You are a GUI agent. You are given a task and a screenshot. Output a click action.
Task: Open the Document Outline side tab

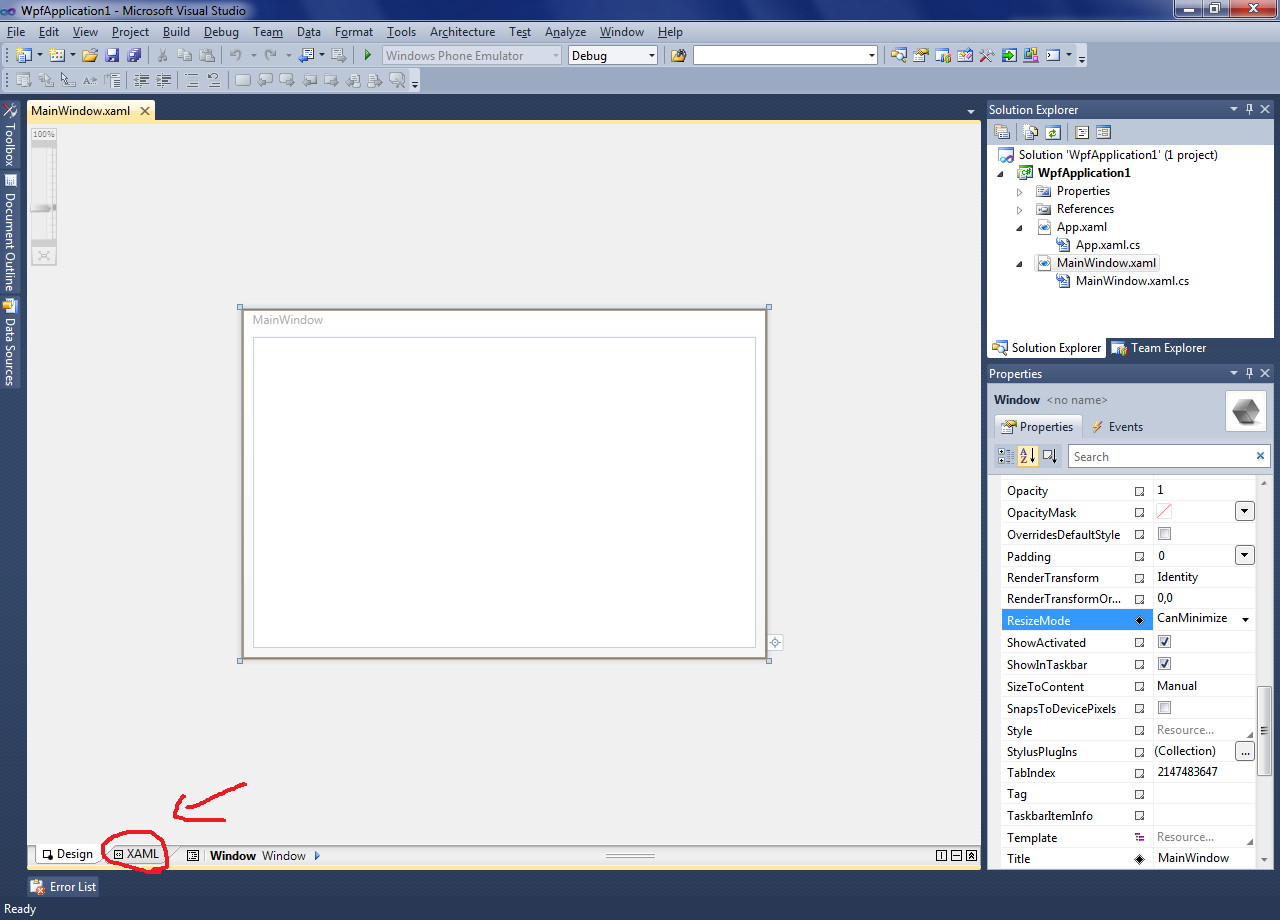pyautogui.click(x=10, y=233)
